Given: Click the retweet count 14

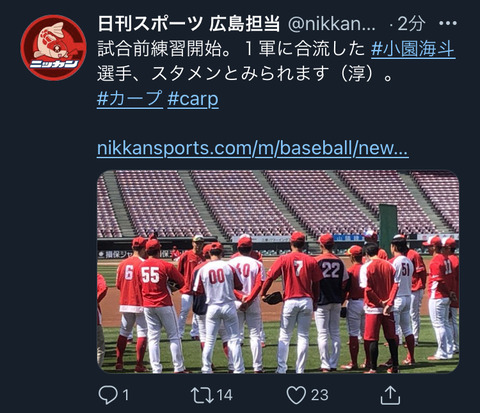Looking at the screenshot, I should point(225,395).
